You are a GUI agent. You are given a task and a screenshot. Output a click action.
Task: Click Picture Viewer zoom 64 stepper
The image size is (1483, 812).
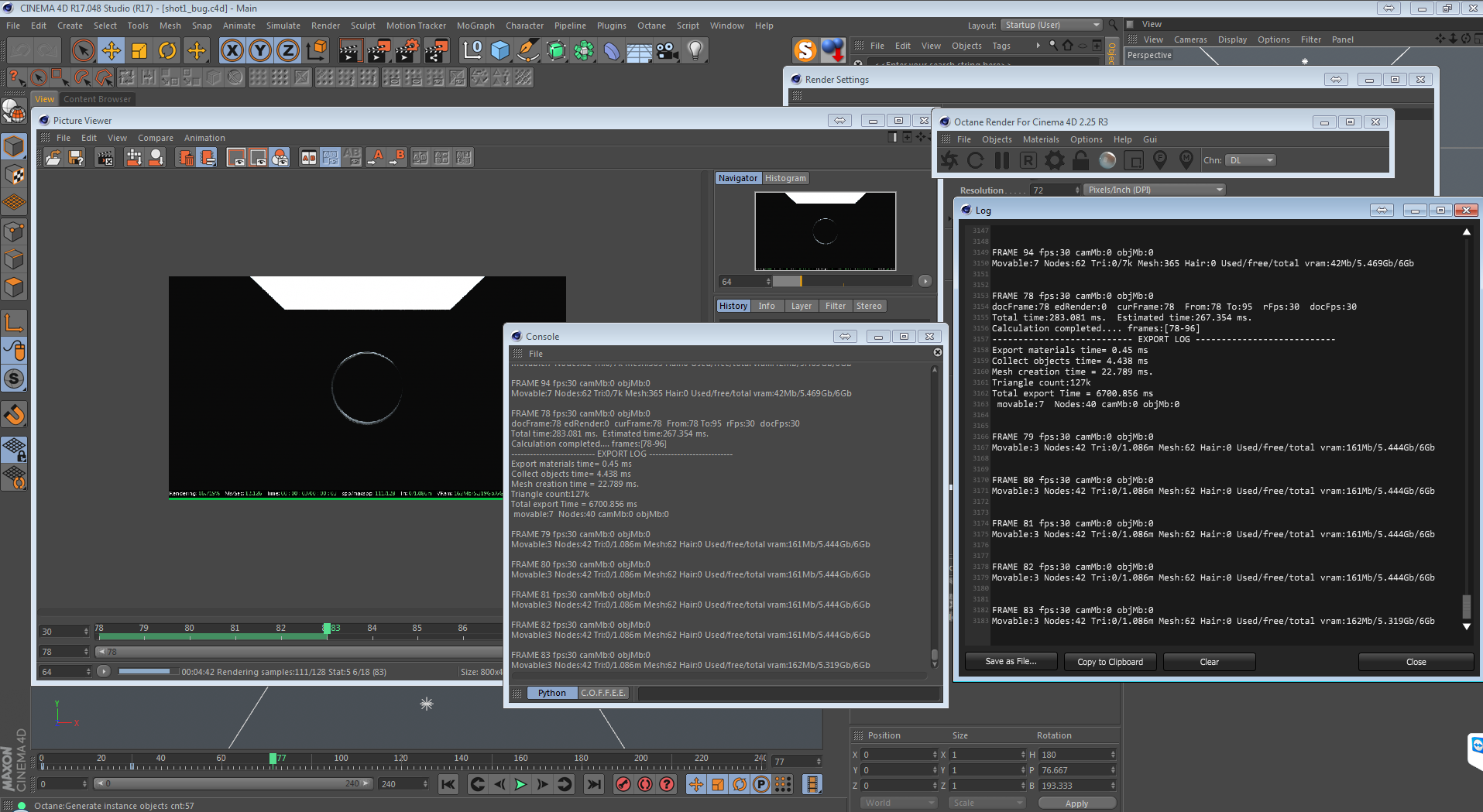tap(768, 282)
